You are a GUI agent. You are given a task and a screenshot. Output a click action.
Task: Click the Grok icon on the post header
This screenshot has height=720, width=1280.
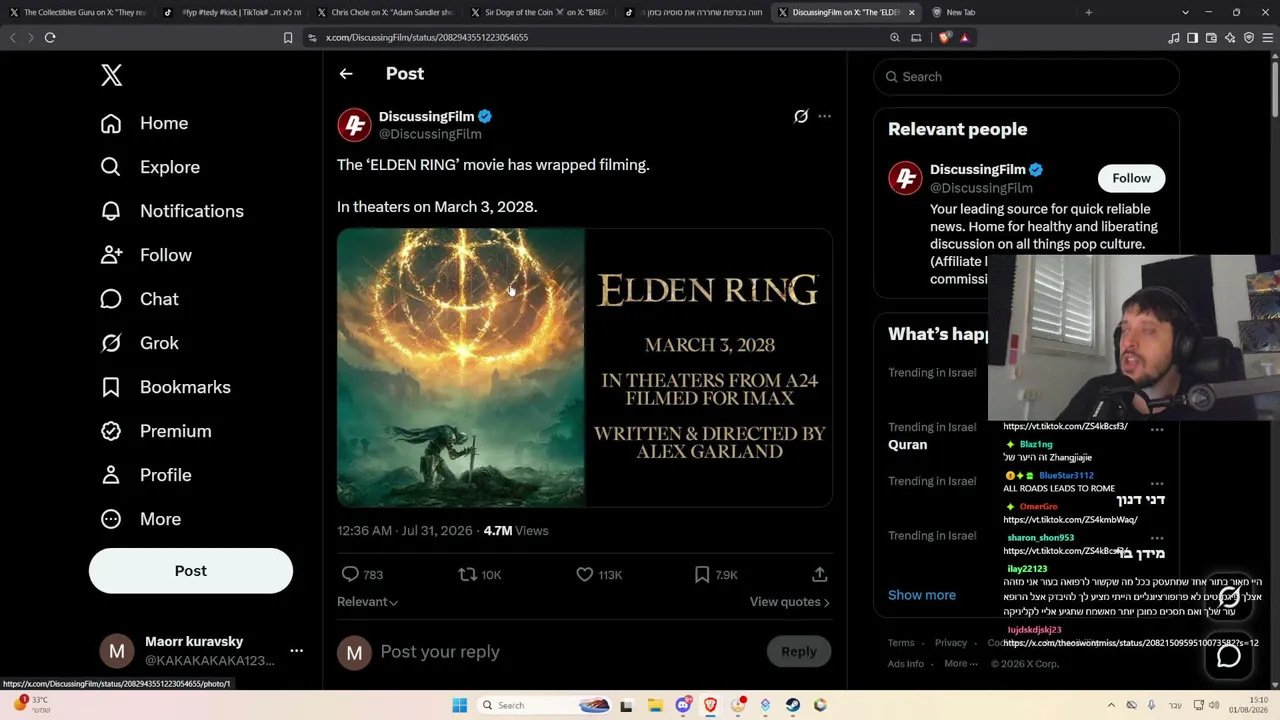pyautogui.click(x=801, y=117)
